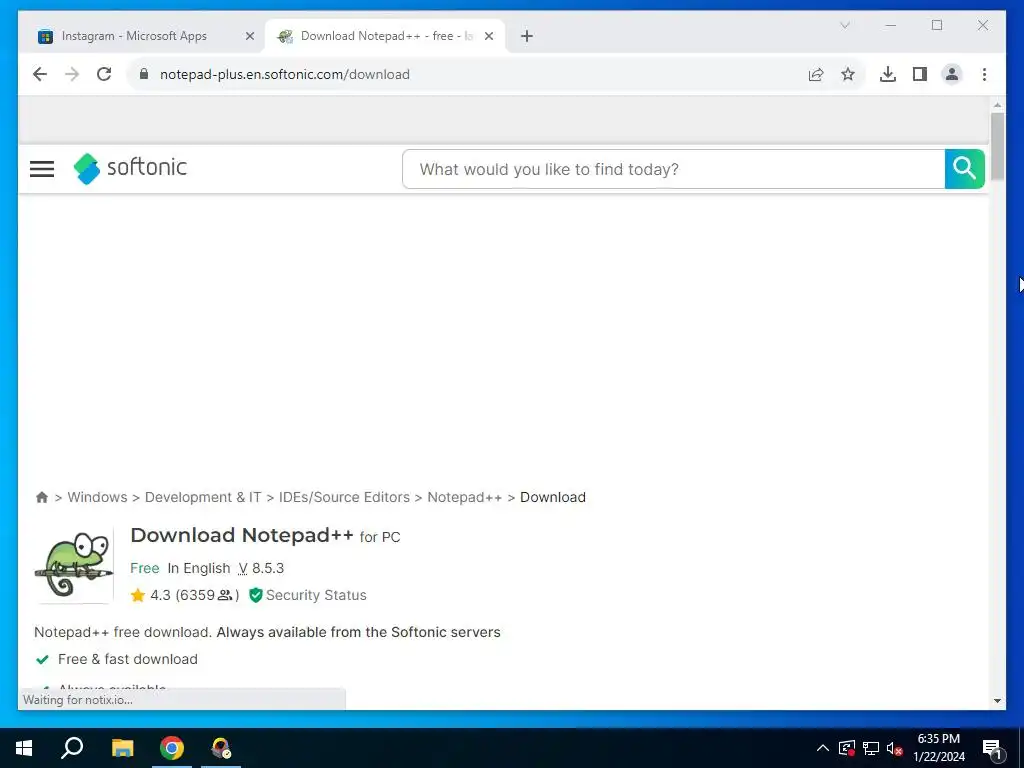Click the tray icon with red dot

pos(846,748)
